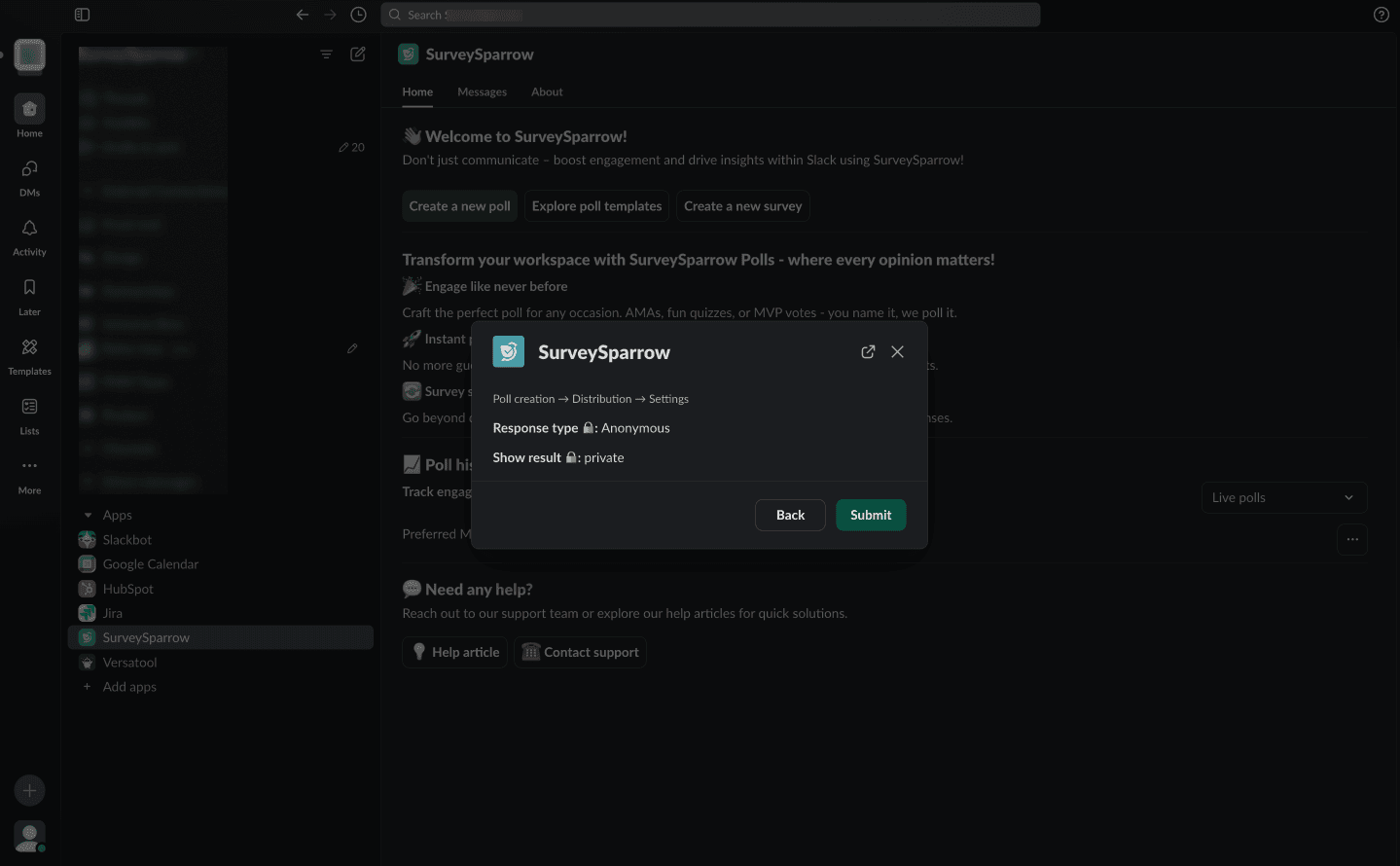
Task: Open the history clock icon
Action: [x=358, y=15]
